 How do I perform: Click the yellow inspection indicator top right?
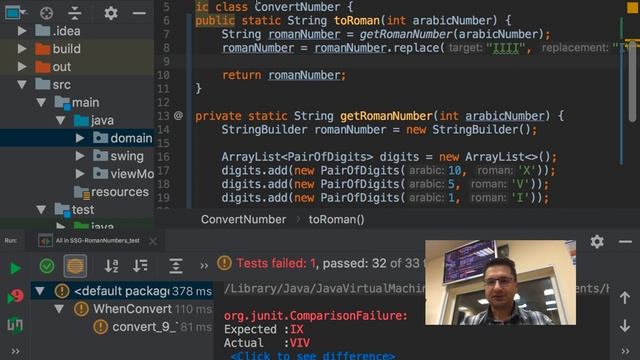click(633, 7)
